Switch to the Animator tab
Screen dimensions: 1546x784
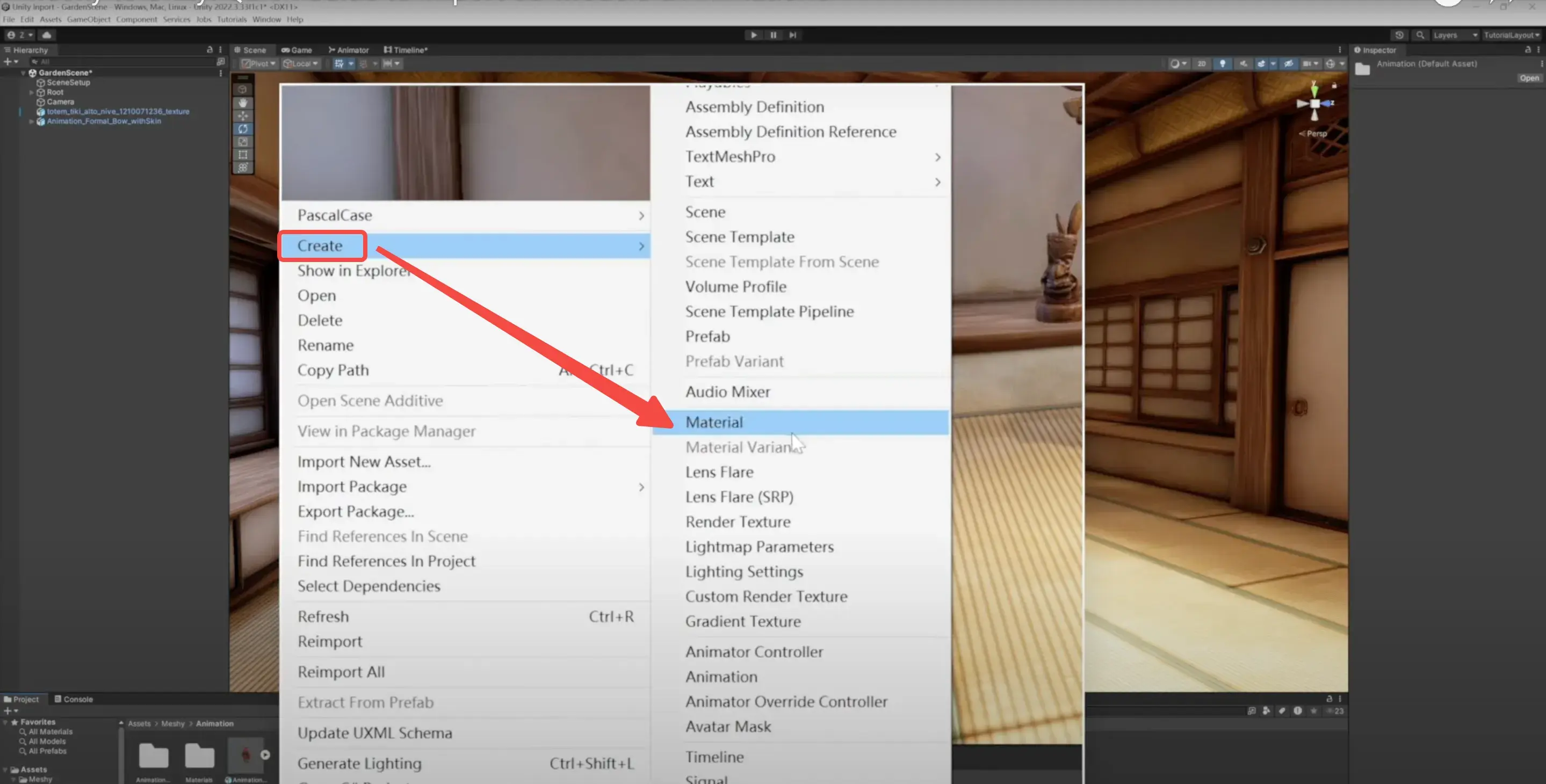click(348, 50)
